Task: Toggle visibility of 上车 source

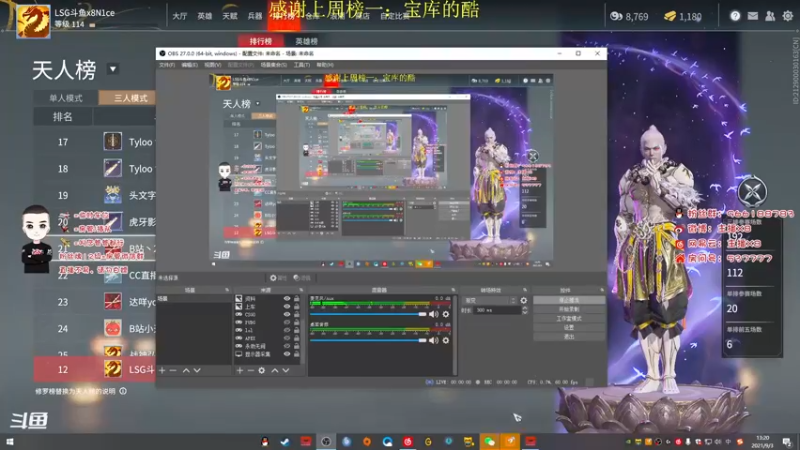Action: tap(287, 307)
